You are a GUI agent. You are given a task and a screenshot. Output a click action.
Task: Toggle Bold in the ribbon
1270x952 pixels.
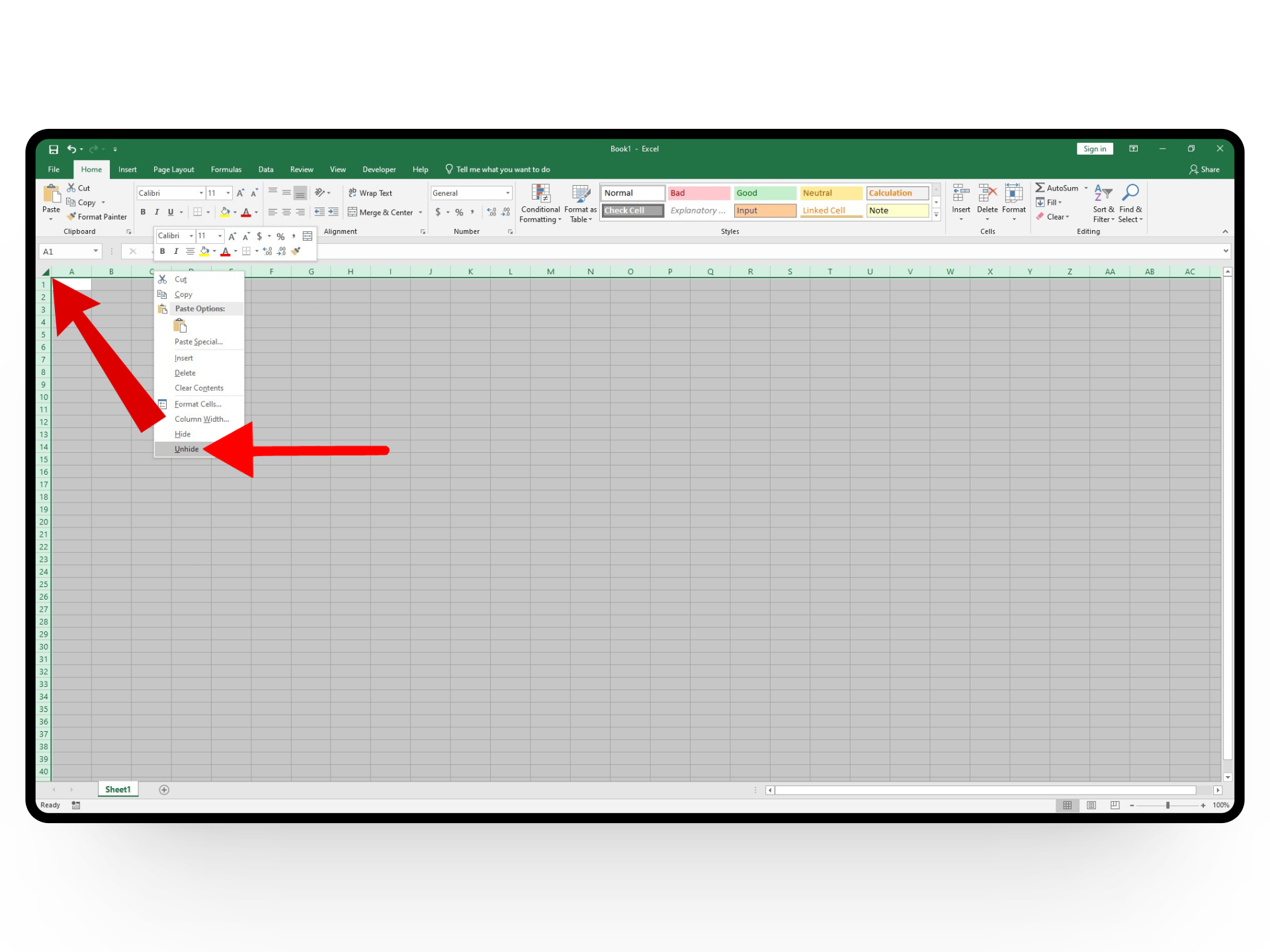tap(143, 212)
